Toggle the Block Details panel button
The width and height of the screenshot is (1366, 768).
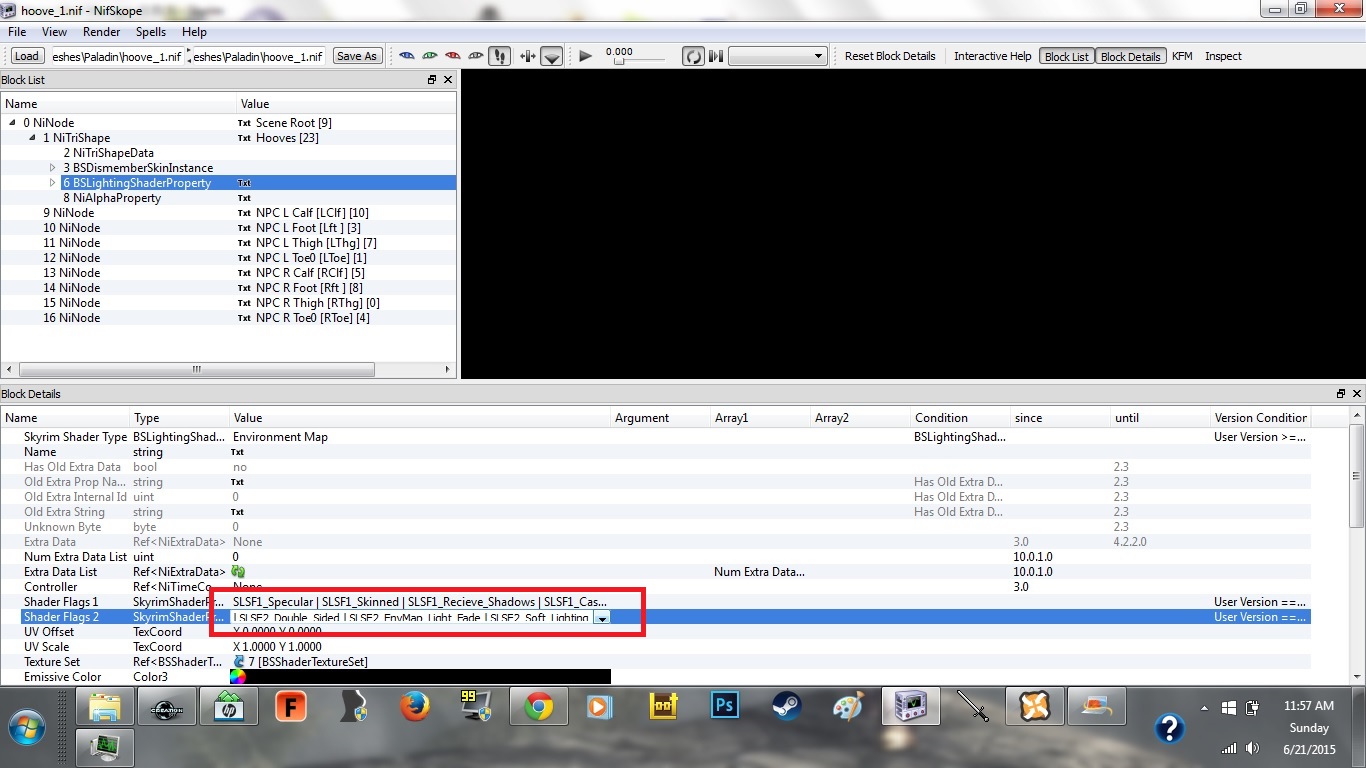(1130, 56)
